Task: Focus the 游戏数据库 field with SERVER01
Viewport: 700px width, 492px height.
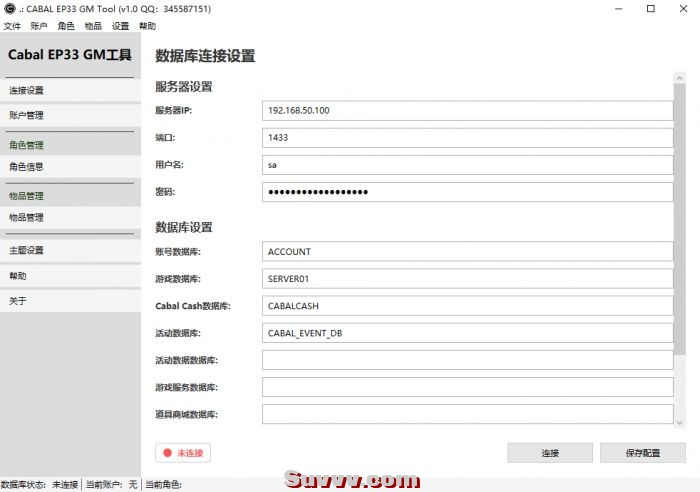Action: (467, 279)
